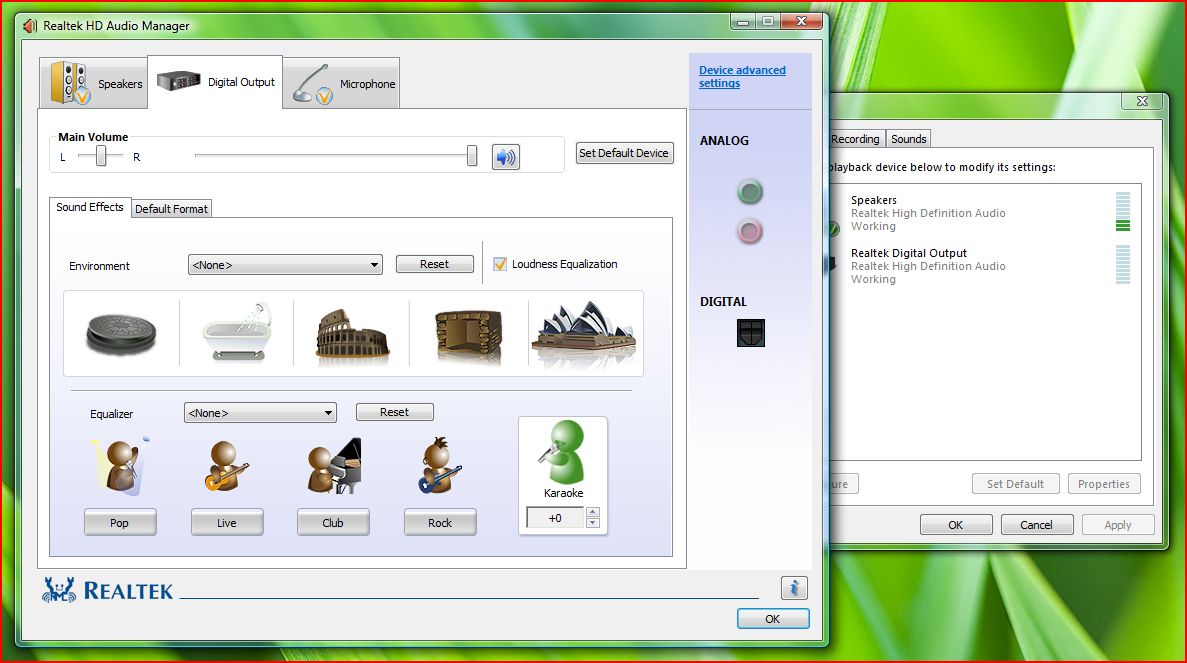Apply the Club equalizer button

[x=333, y=523]
